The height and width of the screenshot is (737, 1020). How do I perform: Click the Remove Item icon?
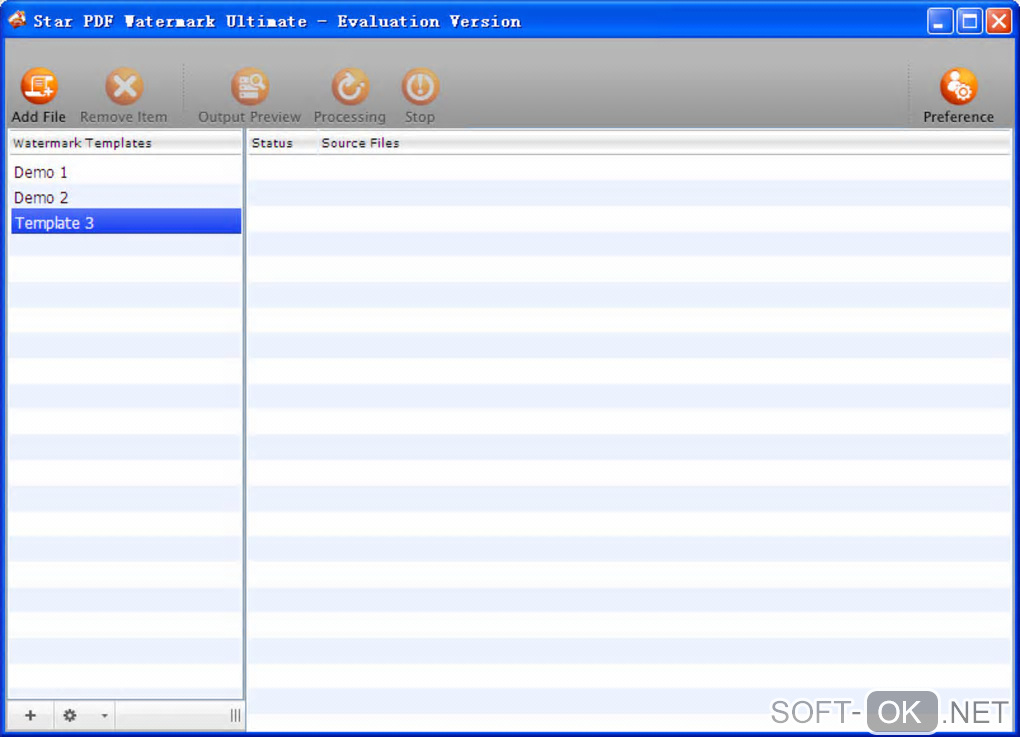coord(124,86)
